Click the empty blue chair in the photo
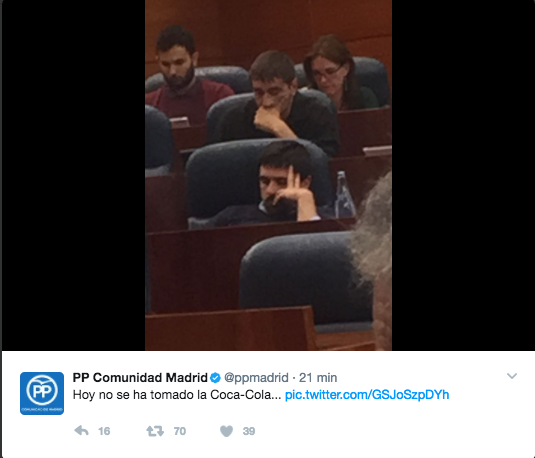 (305, 278)
